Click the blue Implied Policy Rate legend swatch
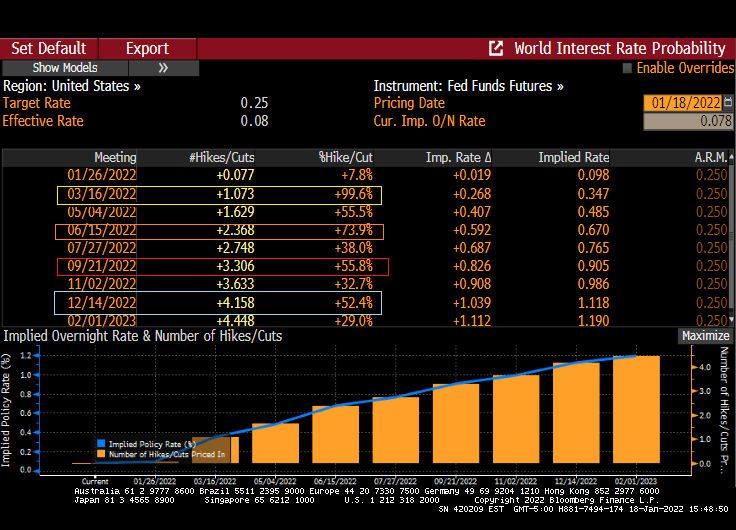This screenshot has height=530, width=736. point(100,443)
